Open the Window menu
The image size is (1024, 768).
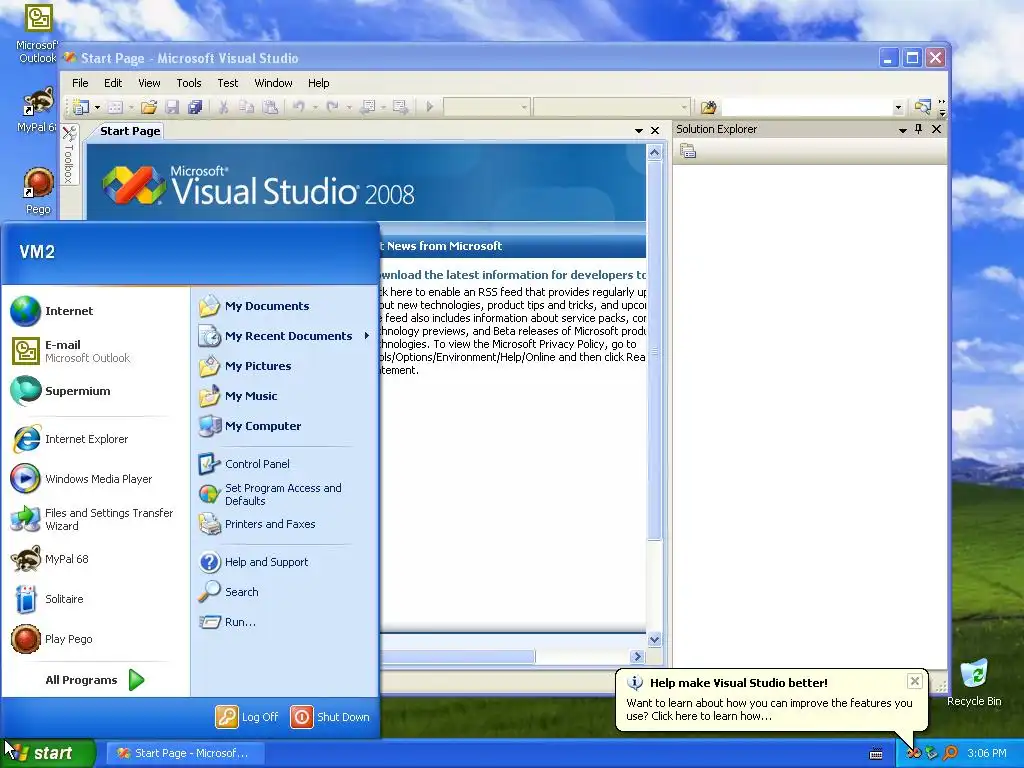point(273,83)
